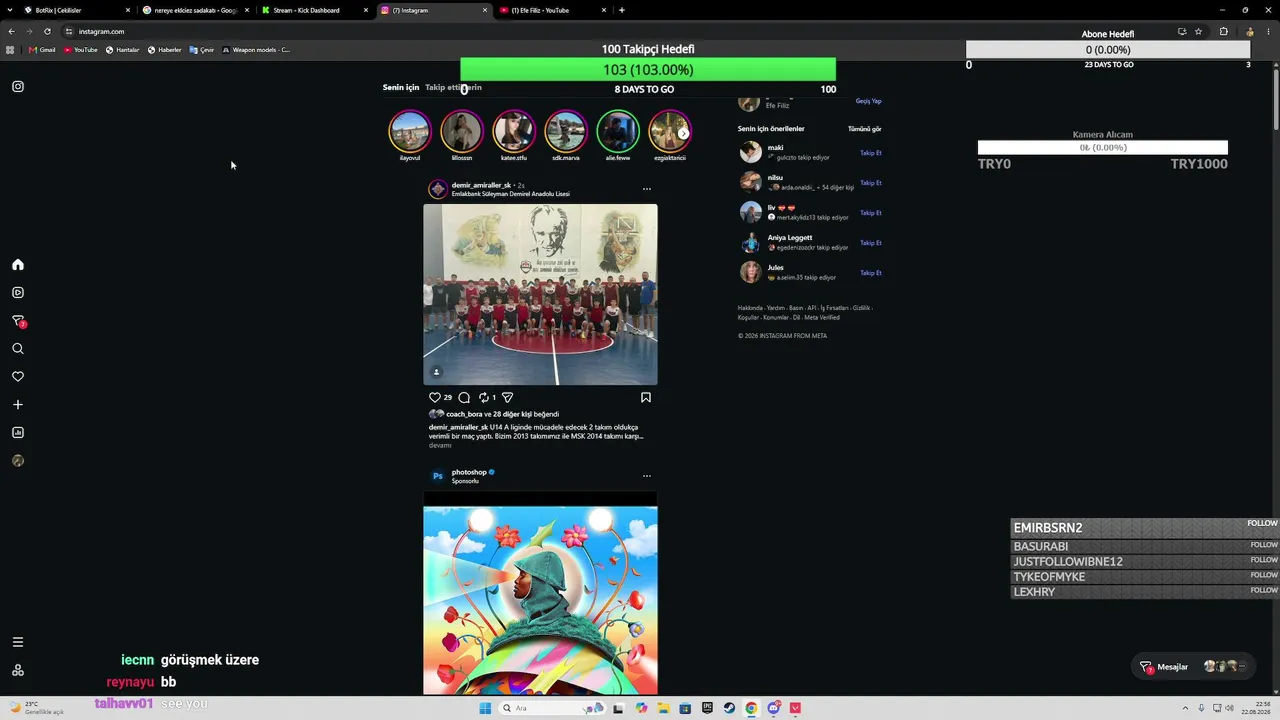1280x720 pixels.
Task: Repost the demir_amiraller_sk post
Action: pos(484,397)
